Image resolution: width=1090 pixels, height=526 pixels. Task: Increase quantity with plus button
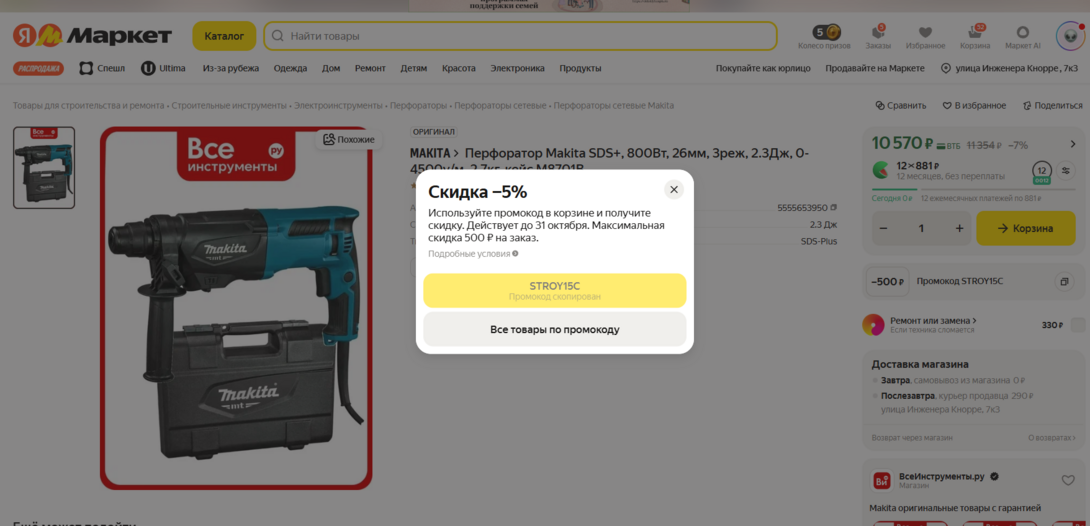point(959,229)
